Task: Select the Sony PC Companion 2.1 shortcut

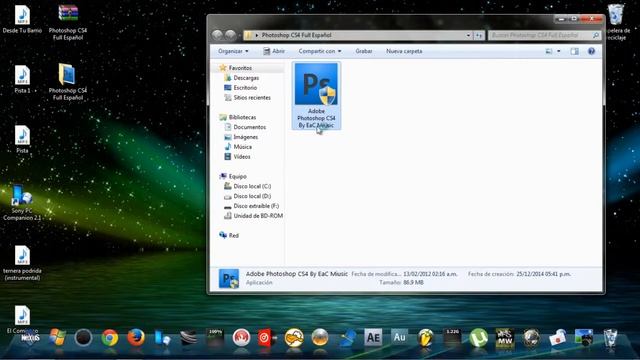Action: pos(22,203)
